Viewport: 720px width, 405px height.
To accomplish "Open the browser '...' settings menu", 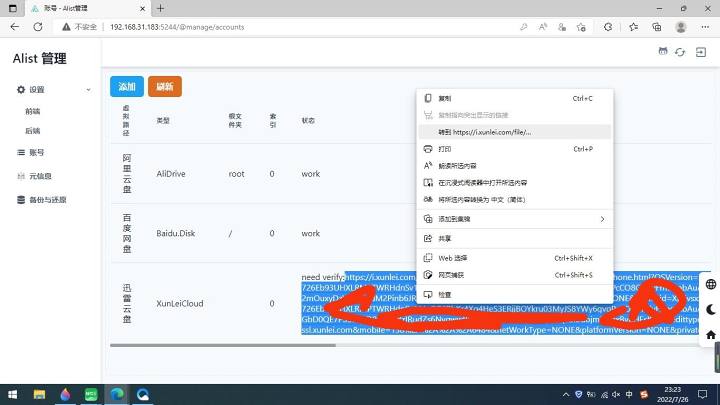I will point(705,27).
